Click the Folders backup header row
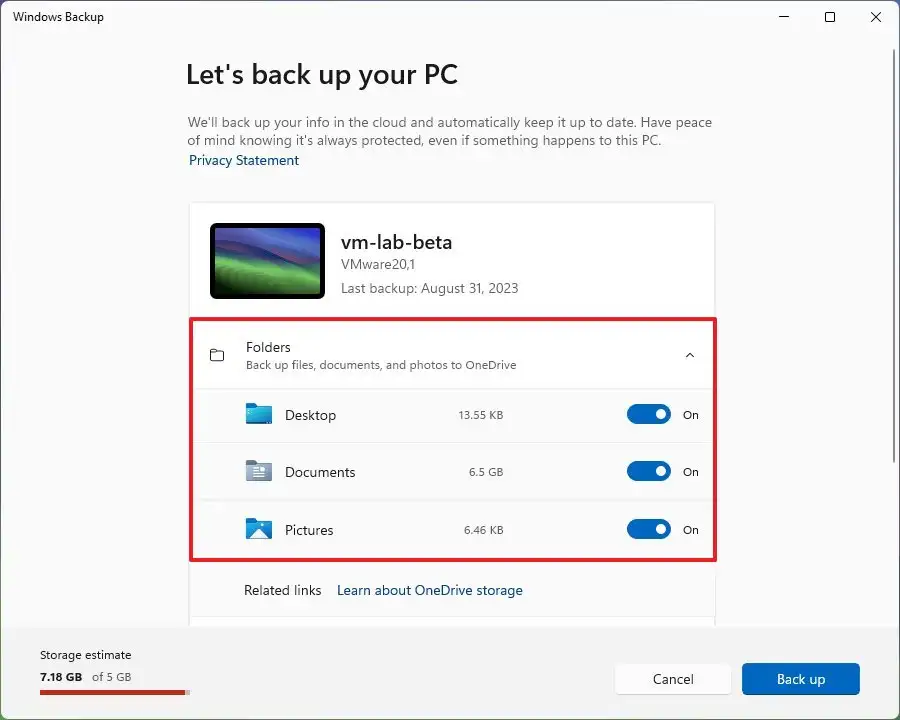The image size is (900, 720). coord(452,354)
